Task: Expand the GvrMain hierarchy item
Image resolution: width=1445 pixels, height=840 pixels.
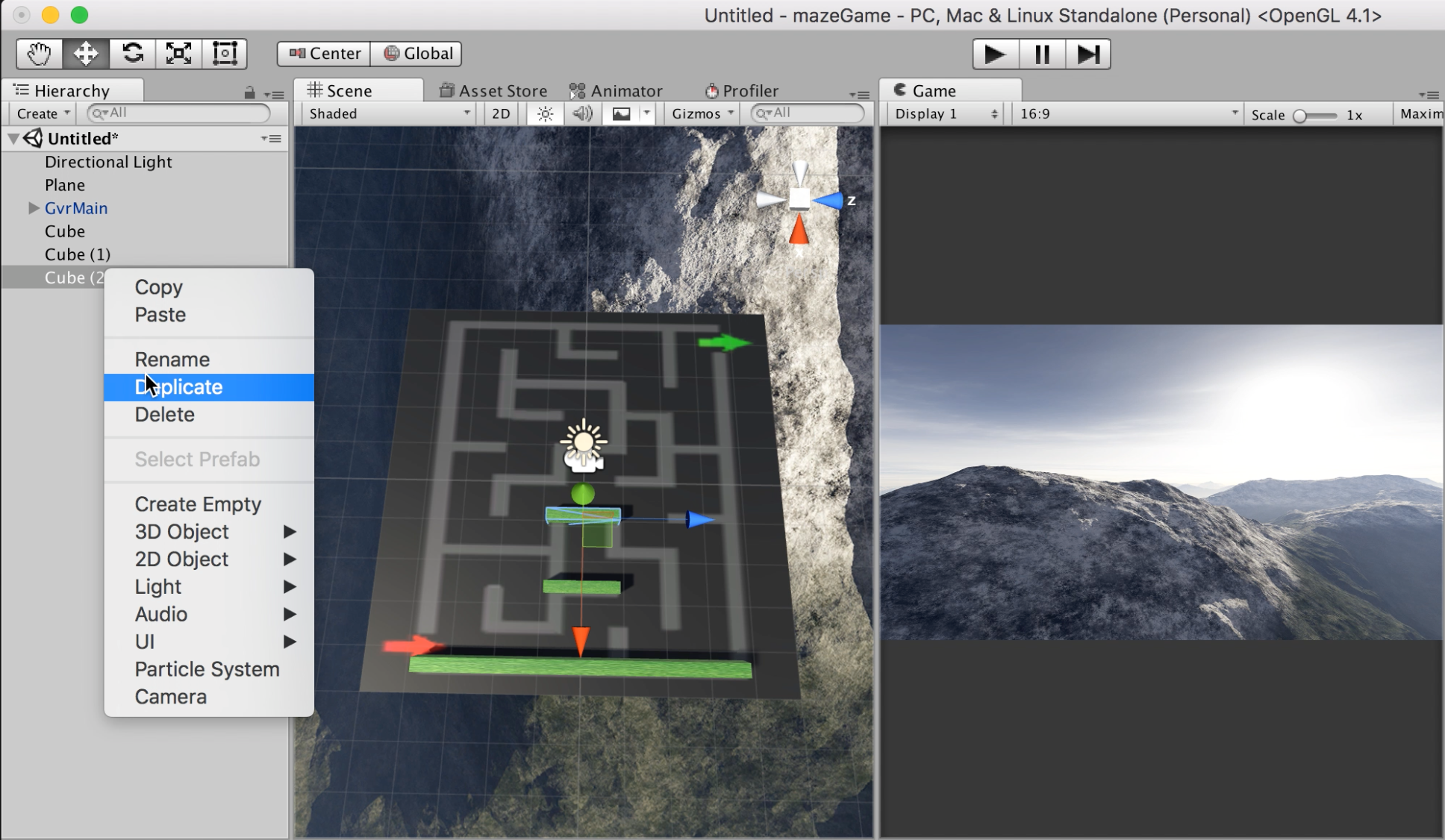Action: click(34, 208)
